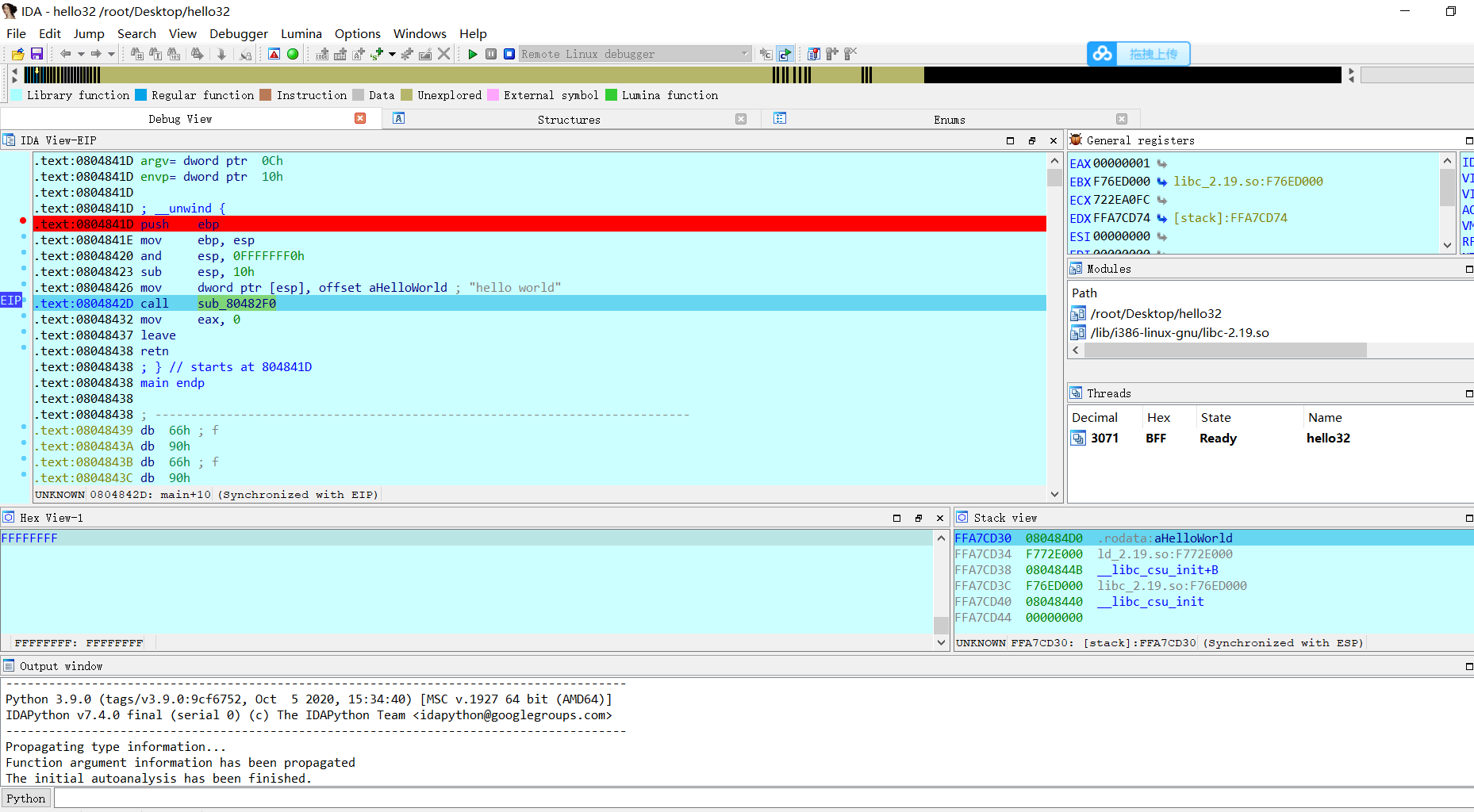Click the down arrow jump toolbar icon
This screenshot has width=1474, height=812.
coord(221,54)
